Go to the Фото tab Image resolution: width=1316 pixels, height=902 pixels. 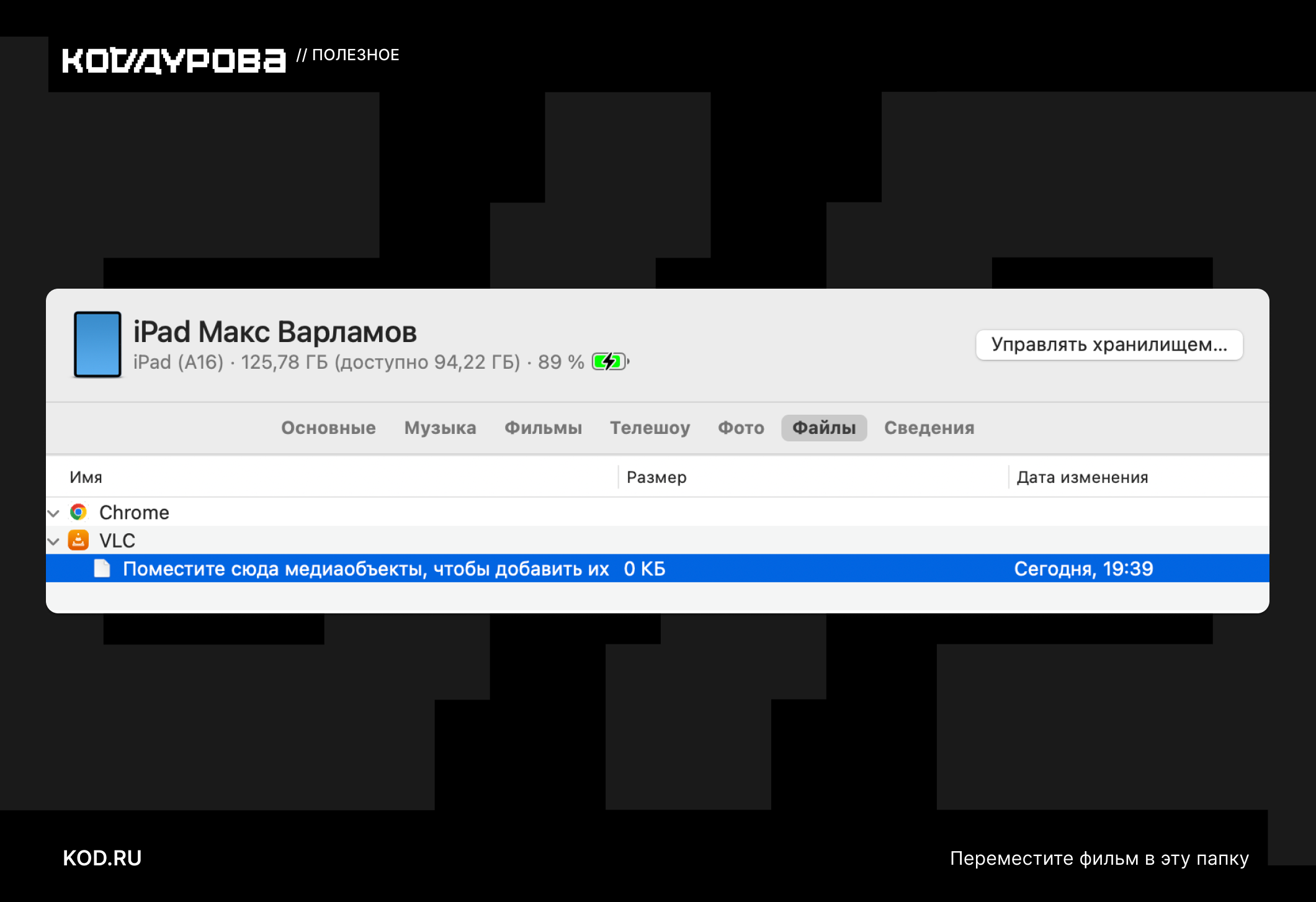[741, 428]
